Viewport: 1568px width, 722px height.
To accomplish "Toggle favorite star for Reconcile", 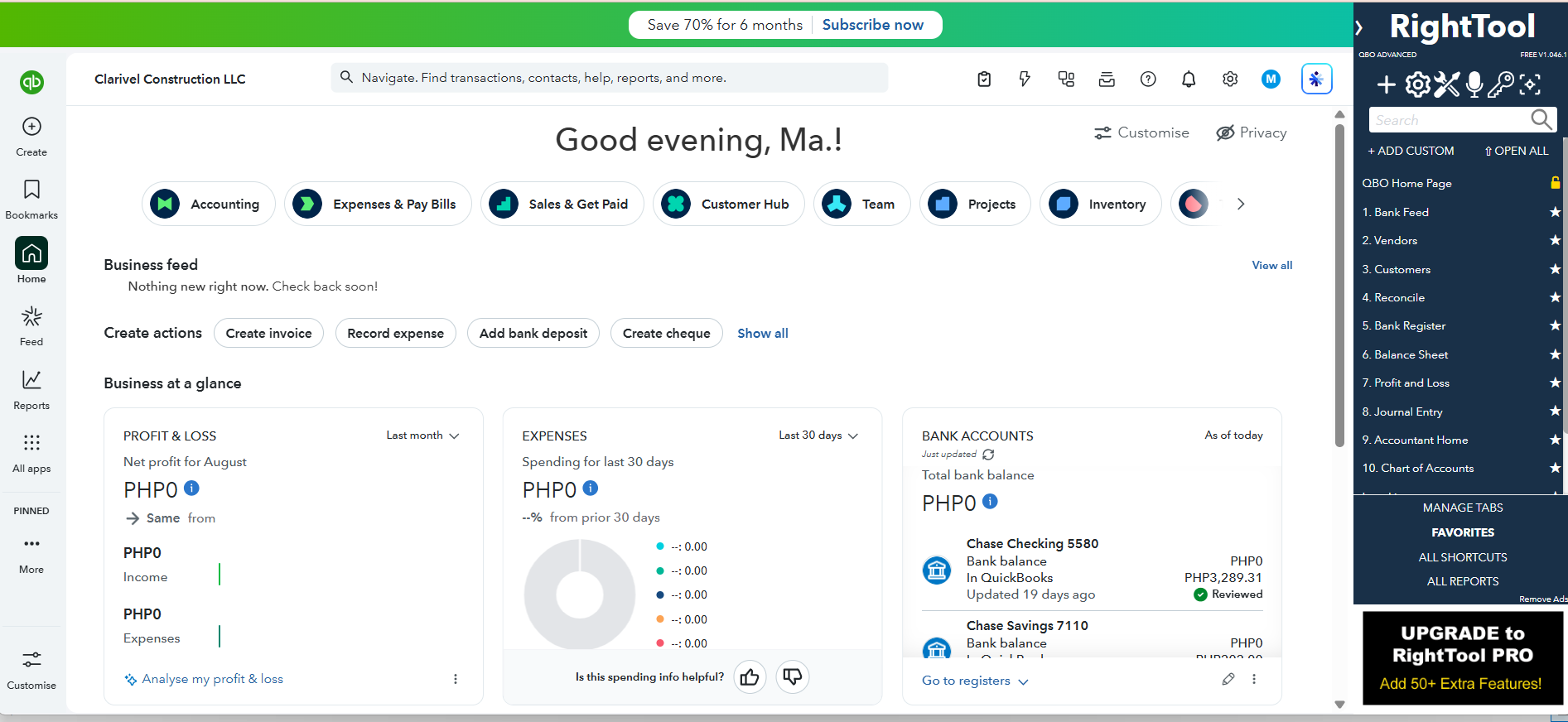I will (1555, 297).
